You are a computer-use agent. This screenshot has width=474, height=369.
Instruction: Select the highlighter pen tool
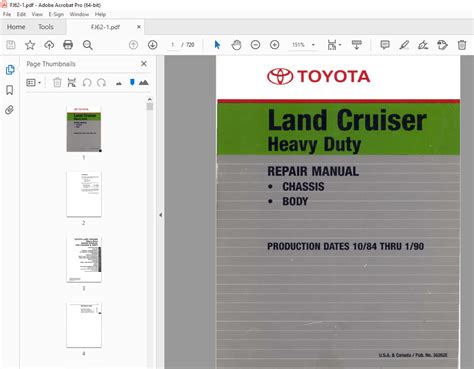[404, 45]
